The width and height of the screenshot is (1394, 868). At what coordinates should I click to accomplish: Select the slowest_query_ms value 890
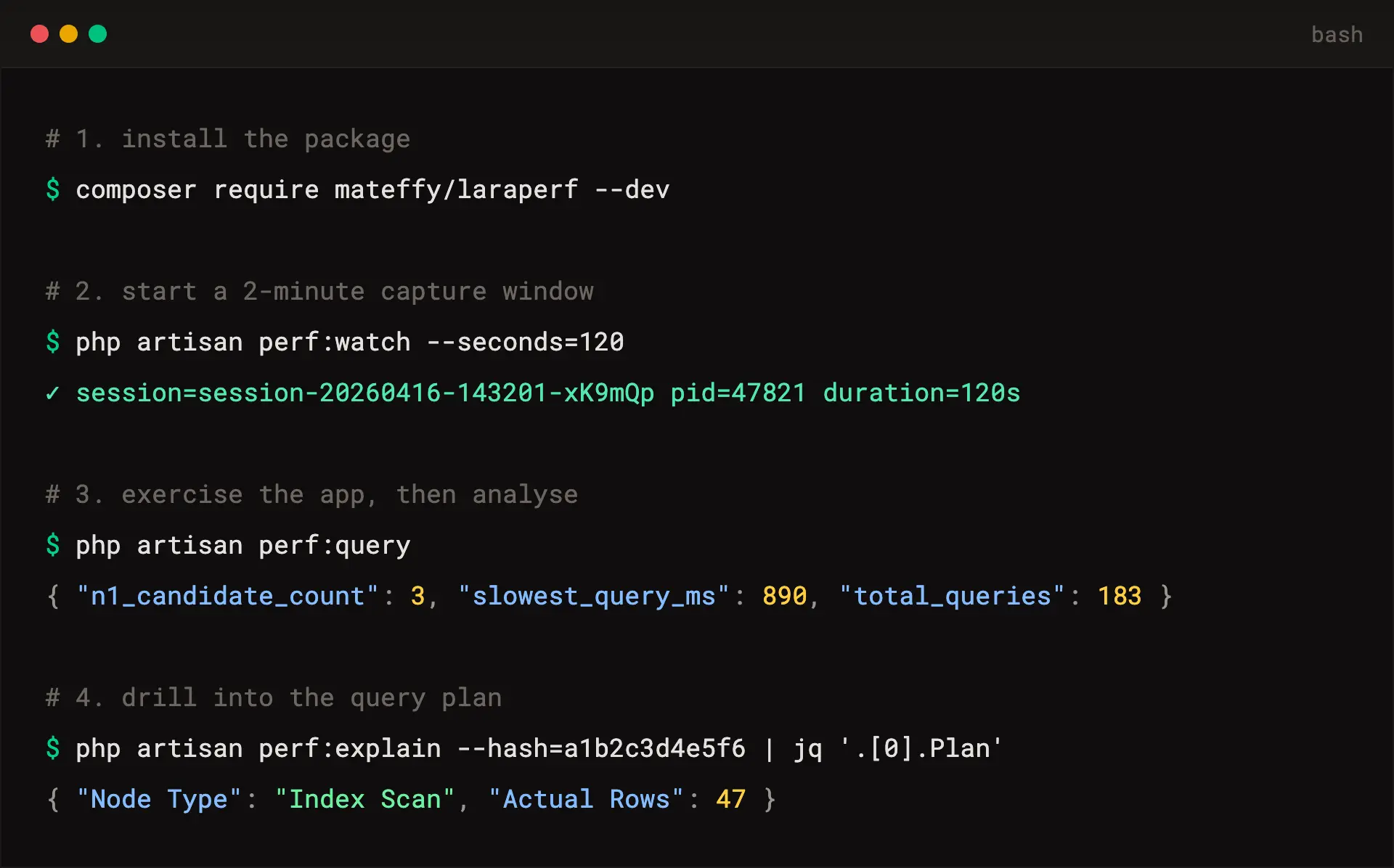(x=784, y=595)
